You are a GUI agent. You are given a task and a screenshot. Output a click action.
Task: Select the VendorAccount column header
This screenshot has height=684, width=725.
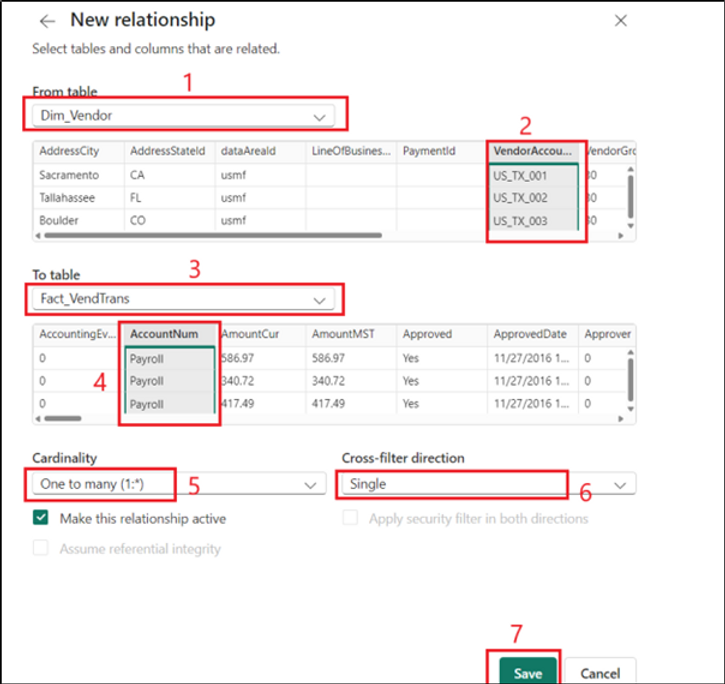[534, 151]
